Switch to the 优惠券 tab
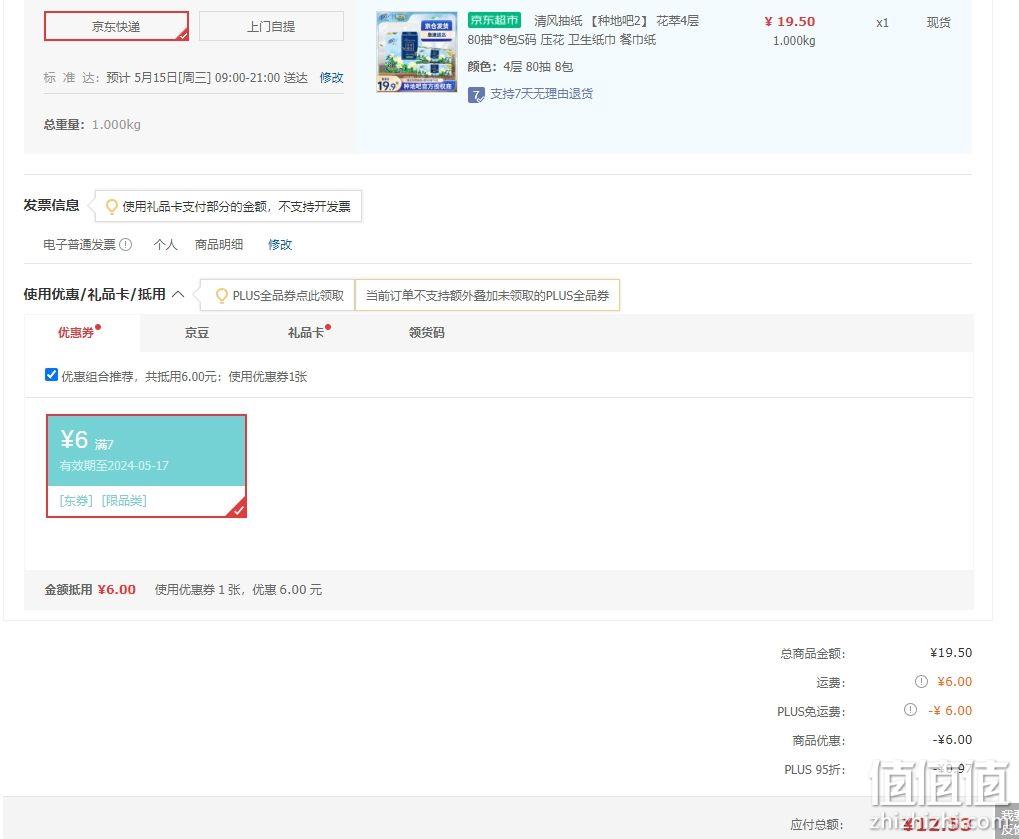This screenshot has height=839, width=1019. tap(77, 333)
